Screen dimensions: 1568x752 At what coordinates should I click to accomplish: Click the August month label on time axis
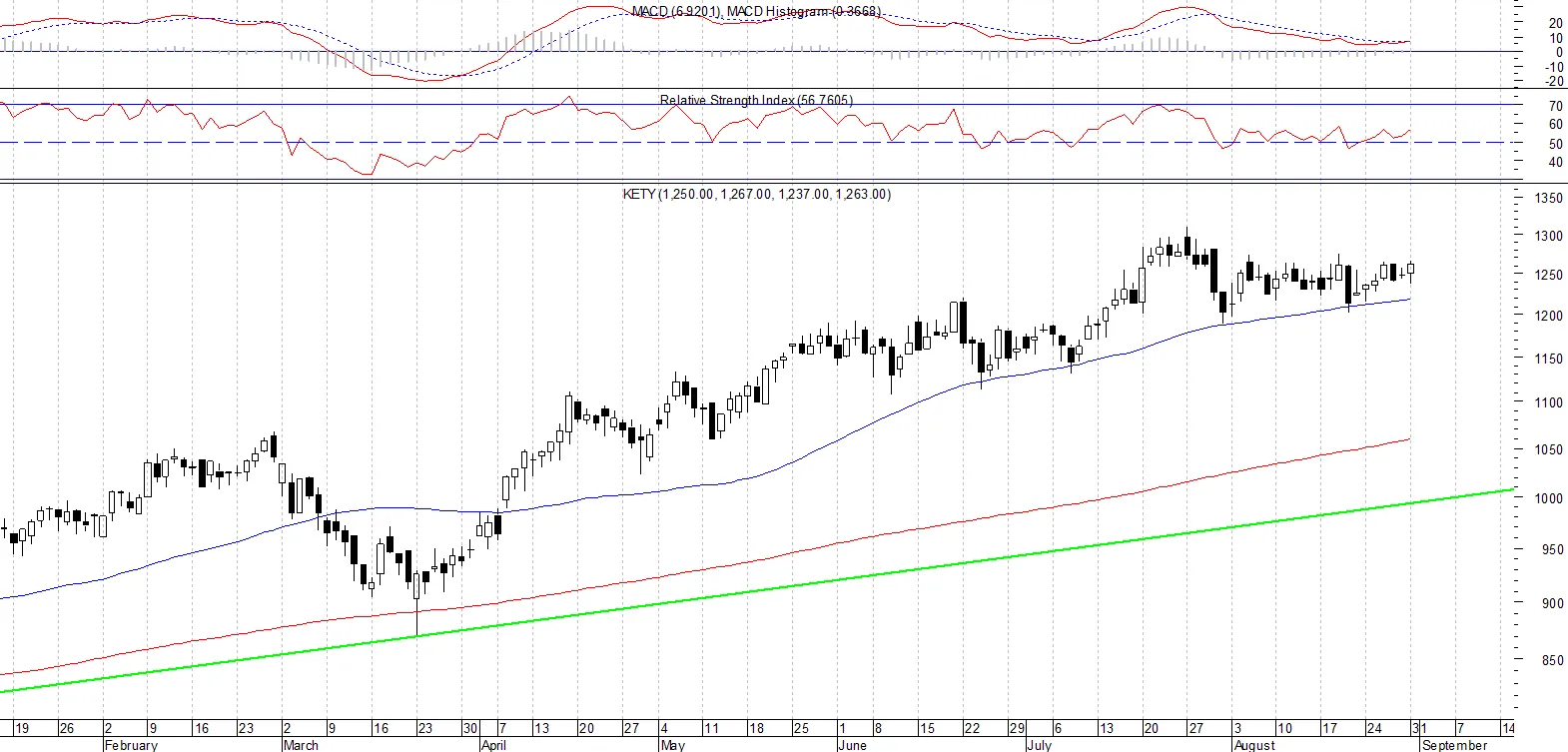1254,745
